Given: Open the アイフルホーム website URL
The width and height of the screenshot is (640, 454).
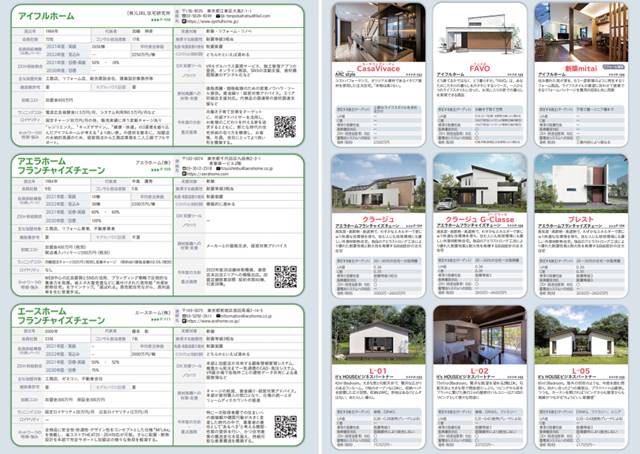Looking at the screenshot, I should (212, 21).
